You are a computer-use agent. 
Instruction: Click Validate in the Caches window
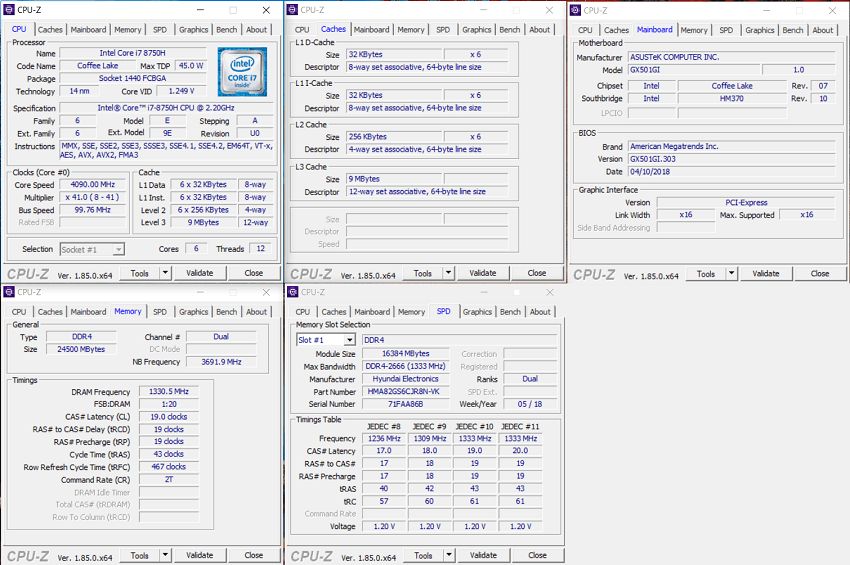(482, 273)
